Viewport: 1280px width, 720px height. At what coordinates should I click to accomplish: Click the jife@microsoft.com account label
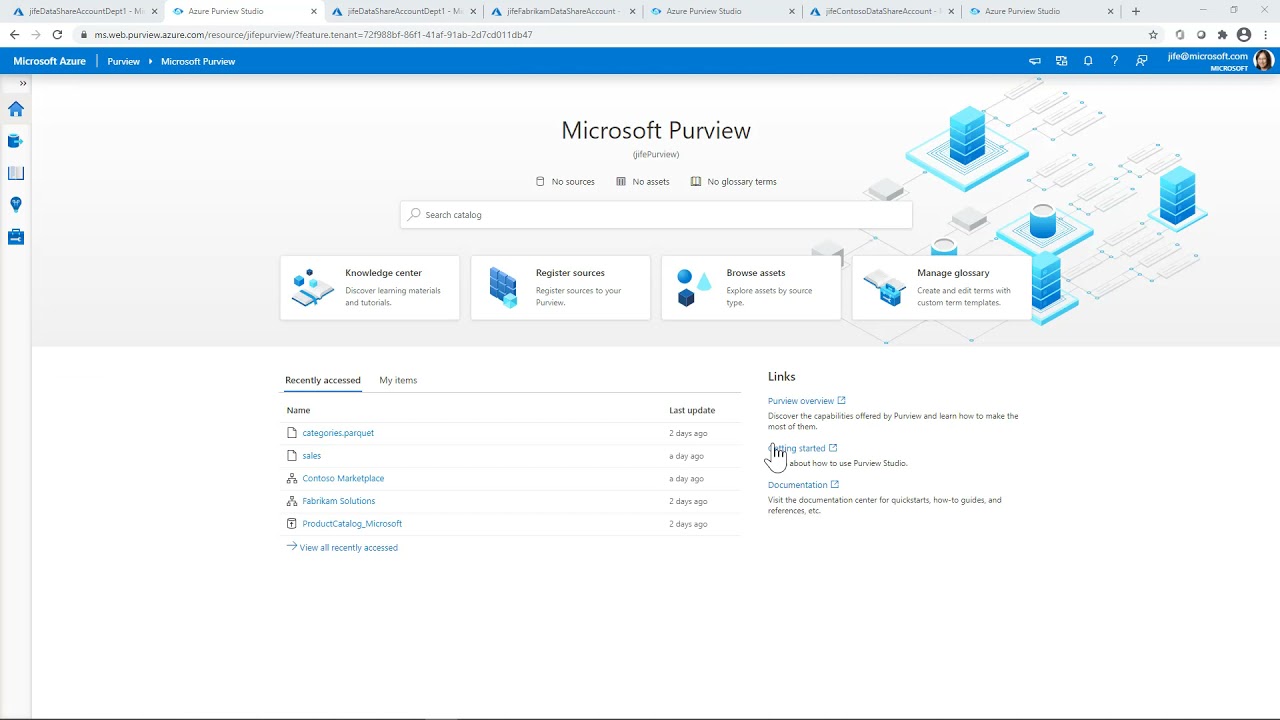(1208, 57)
